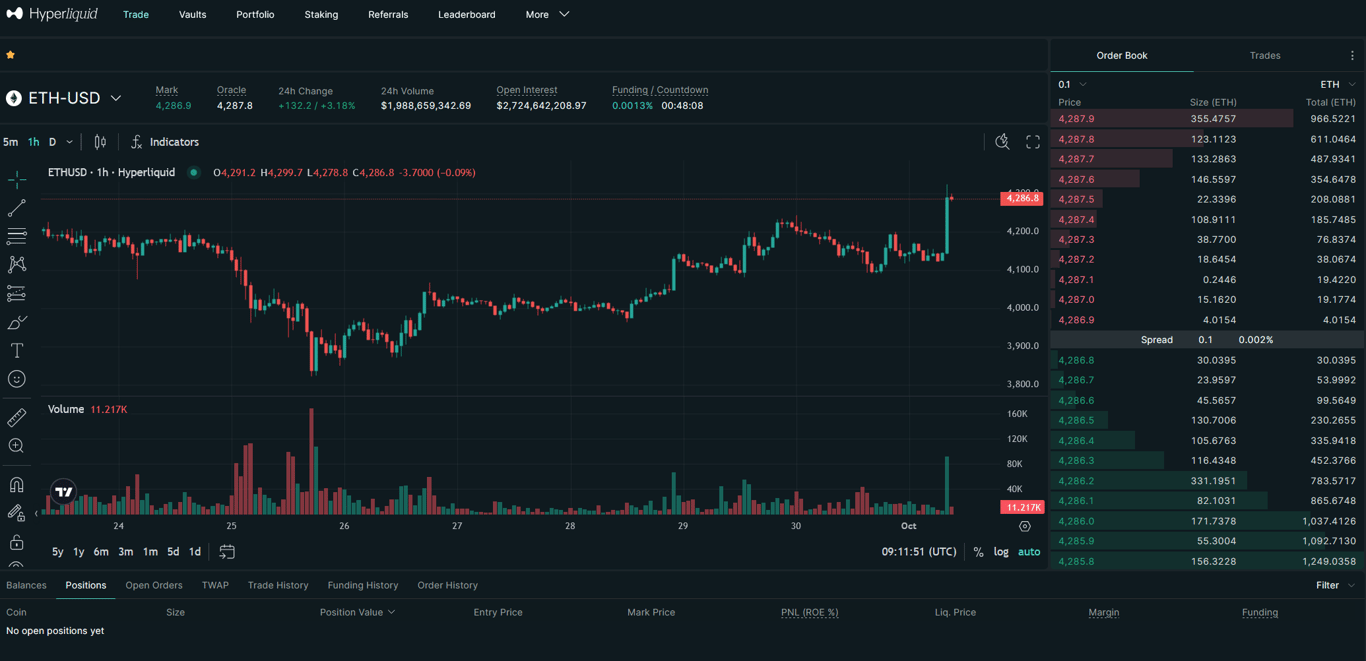The width and height of the screenshot is (1366, 661).
Task: Select the Measure ruler tool
Action: [16, 416]
